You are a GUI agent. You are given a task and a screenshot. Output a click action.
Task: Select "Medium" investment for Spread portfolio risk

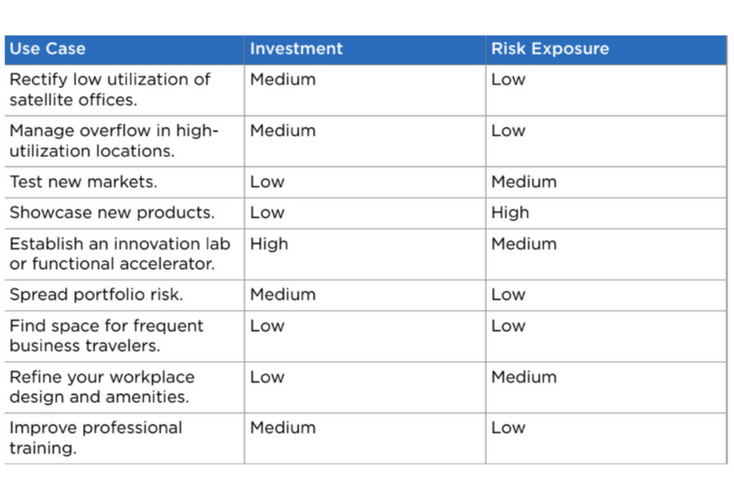283,295
